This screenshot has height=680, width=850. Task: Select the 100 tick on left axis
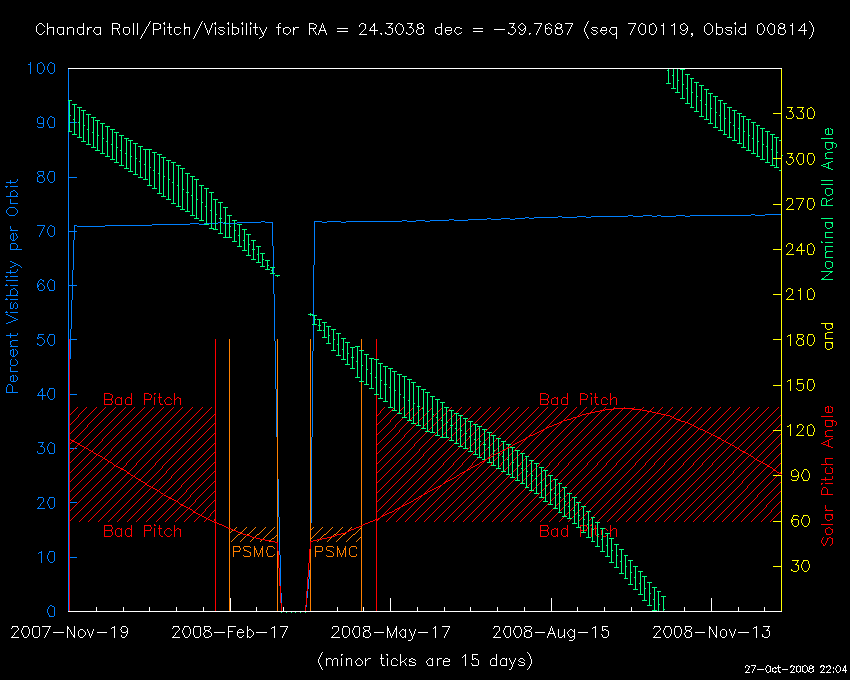(45, 69)
